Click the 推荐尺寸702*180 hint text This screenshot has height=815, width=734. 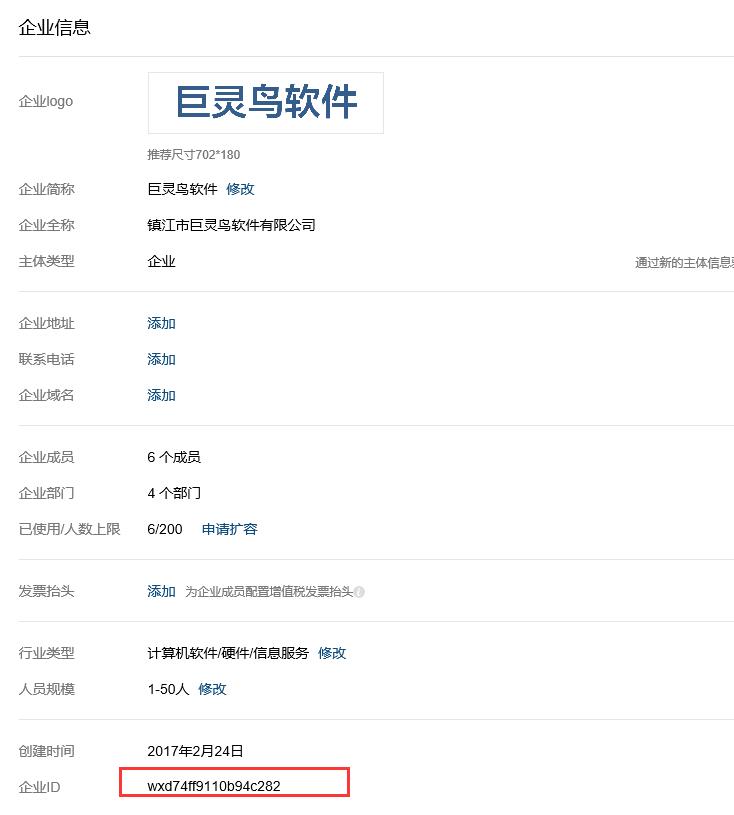[193, 155]
